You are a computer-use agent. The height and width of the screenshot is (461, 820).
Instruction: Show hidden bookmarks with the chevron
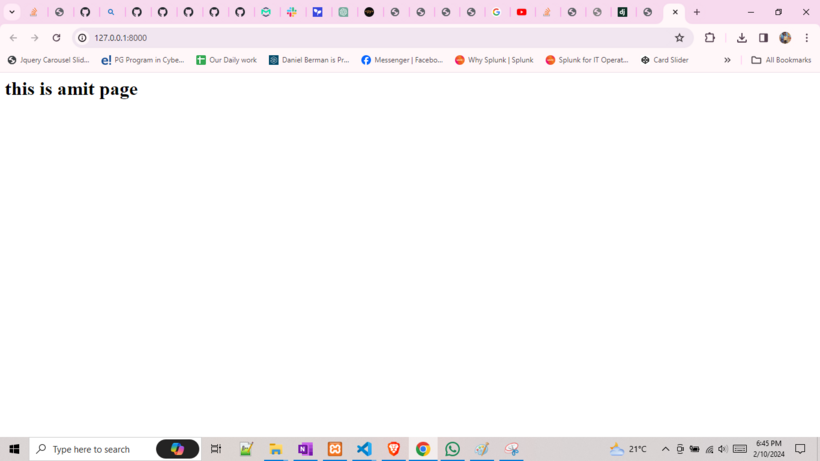click(727, 60)
